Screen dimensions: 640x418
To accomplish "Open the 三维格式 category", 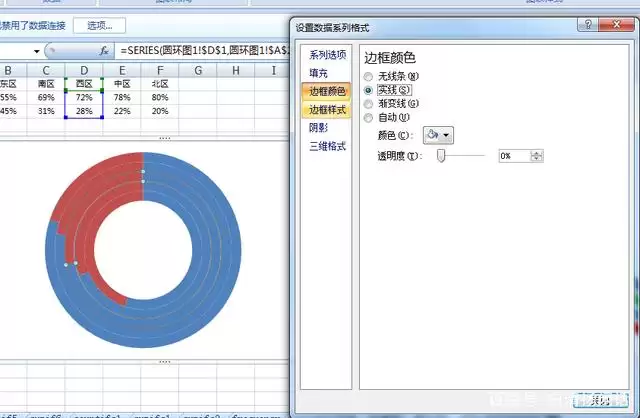I will pos(327,146).
